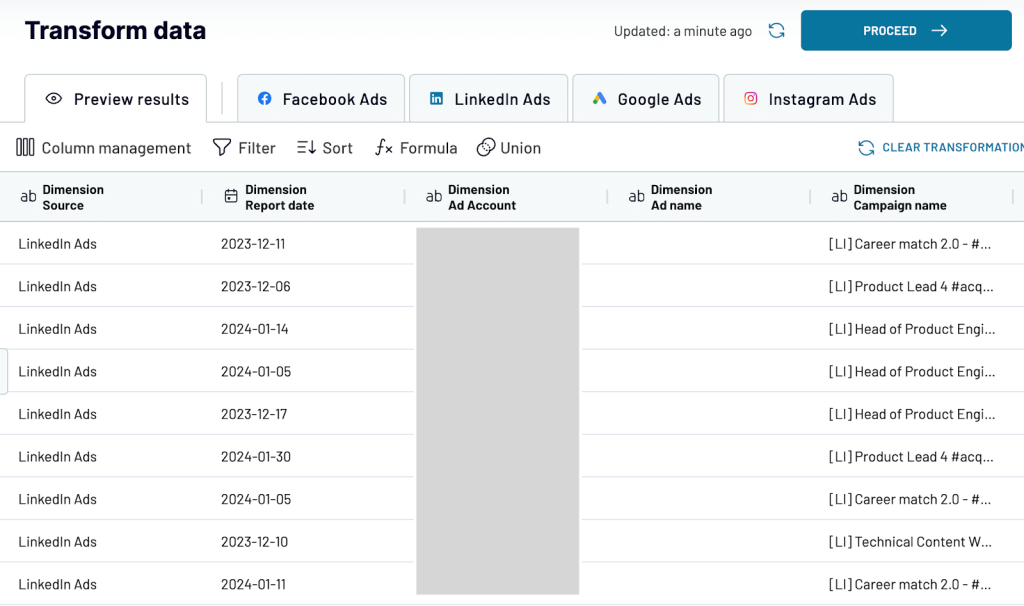Viewport: 1024px width, 606px height.
Task: Click the 2023-12-11 report date cell
Action: (x=253, y=244)
